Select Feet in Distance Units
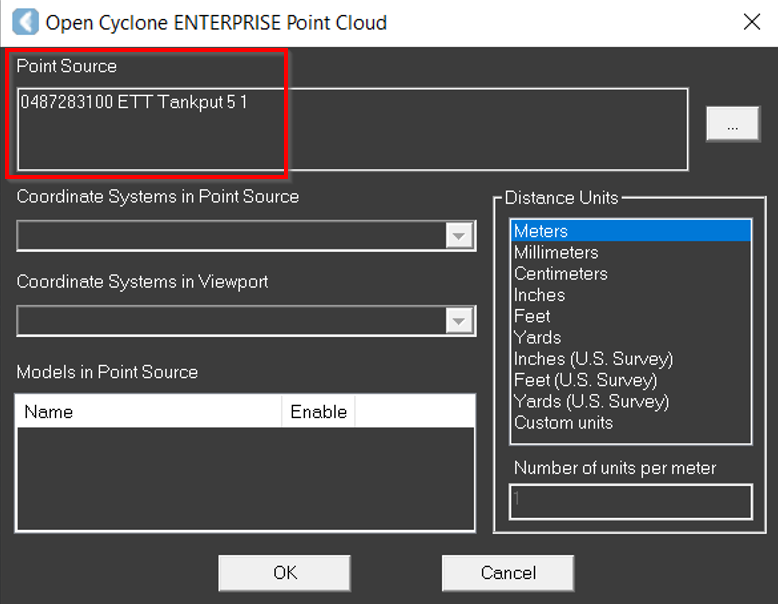The image size is (778, 604). tap(532, 316)
